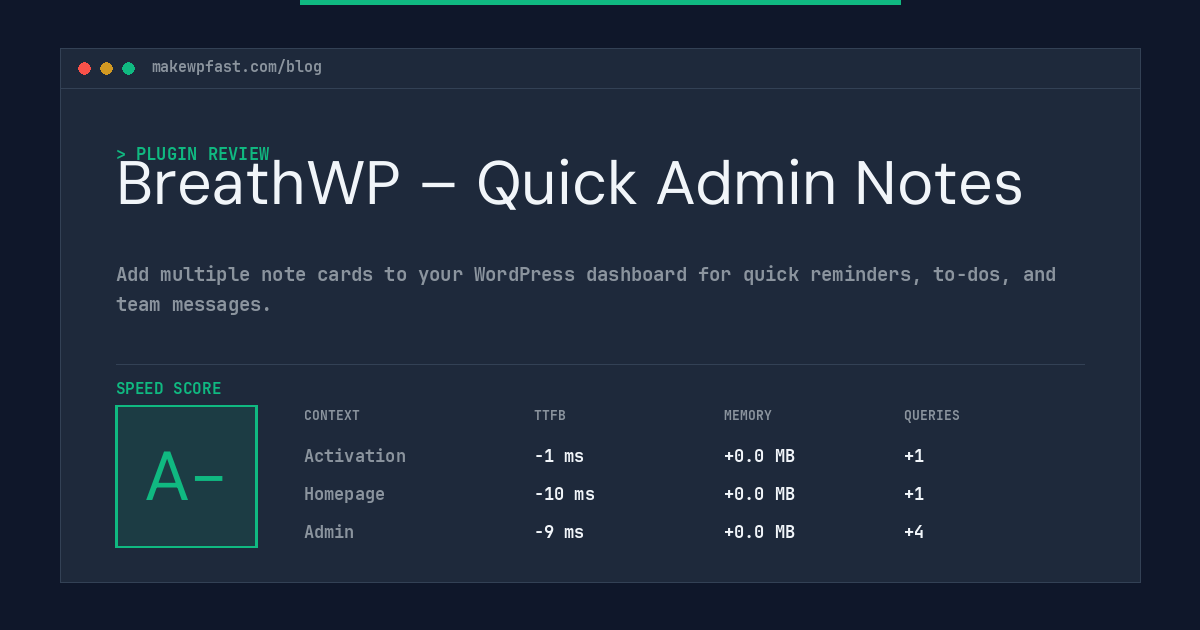Click the -1 ms TTFB value

point(559,456)
